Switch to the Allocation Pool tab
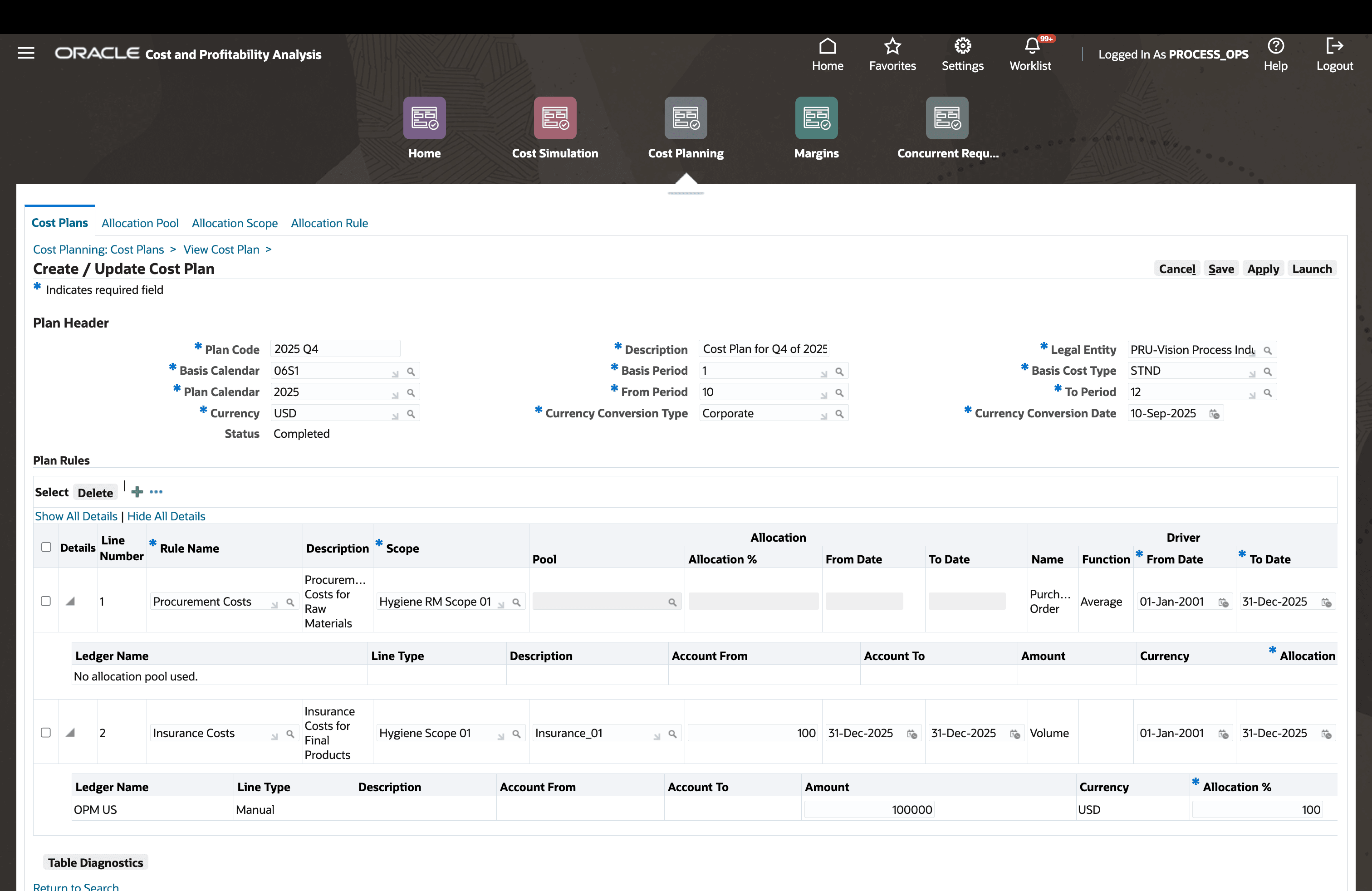This screenshot has height=891, width=1372. pos(139,223)
